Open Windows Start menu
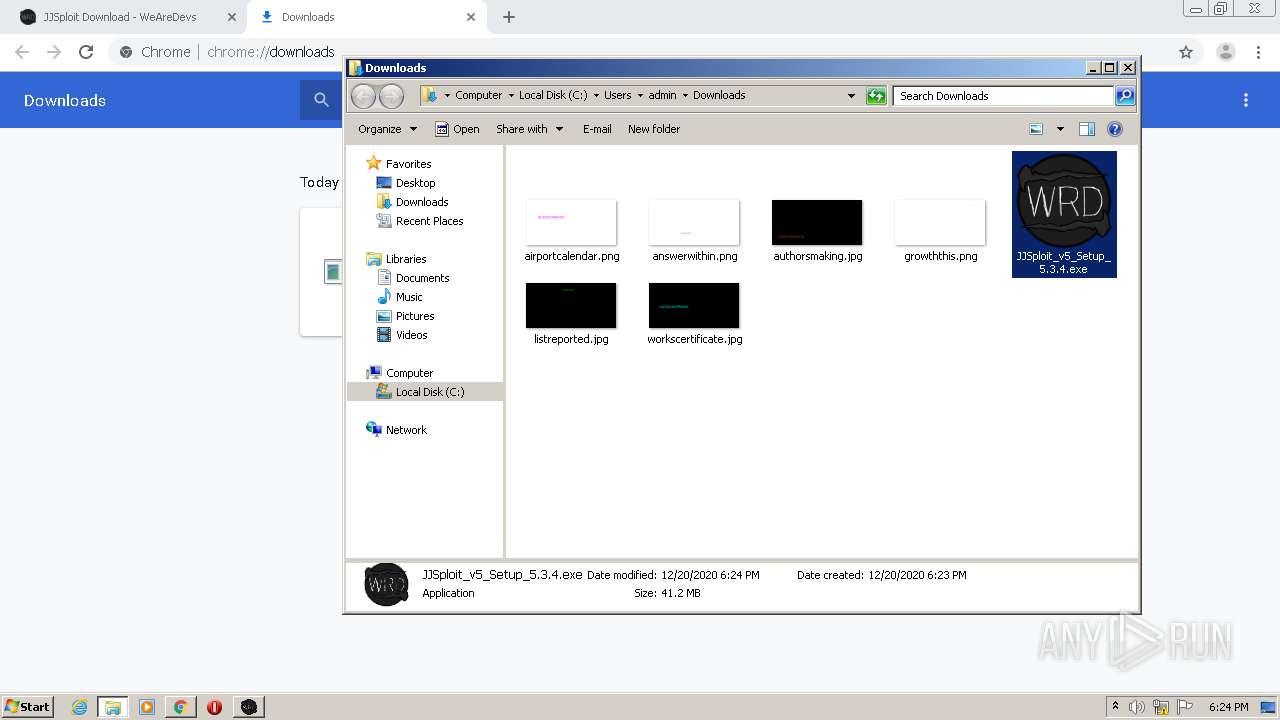The height and width of the screenshot is (720, 1280). pos(28,707)
